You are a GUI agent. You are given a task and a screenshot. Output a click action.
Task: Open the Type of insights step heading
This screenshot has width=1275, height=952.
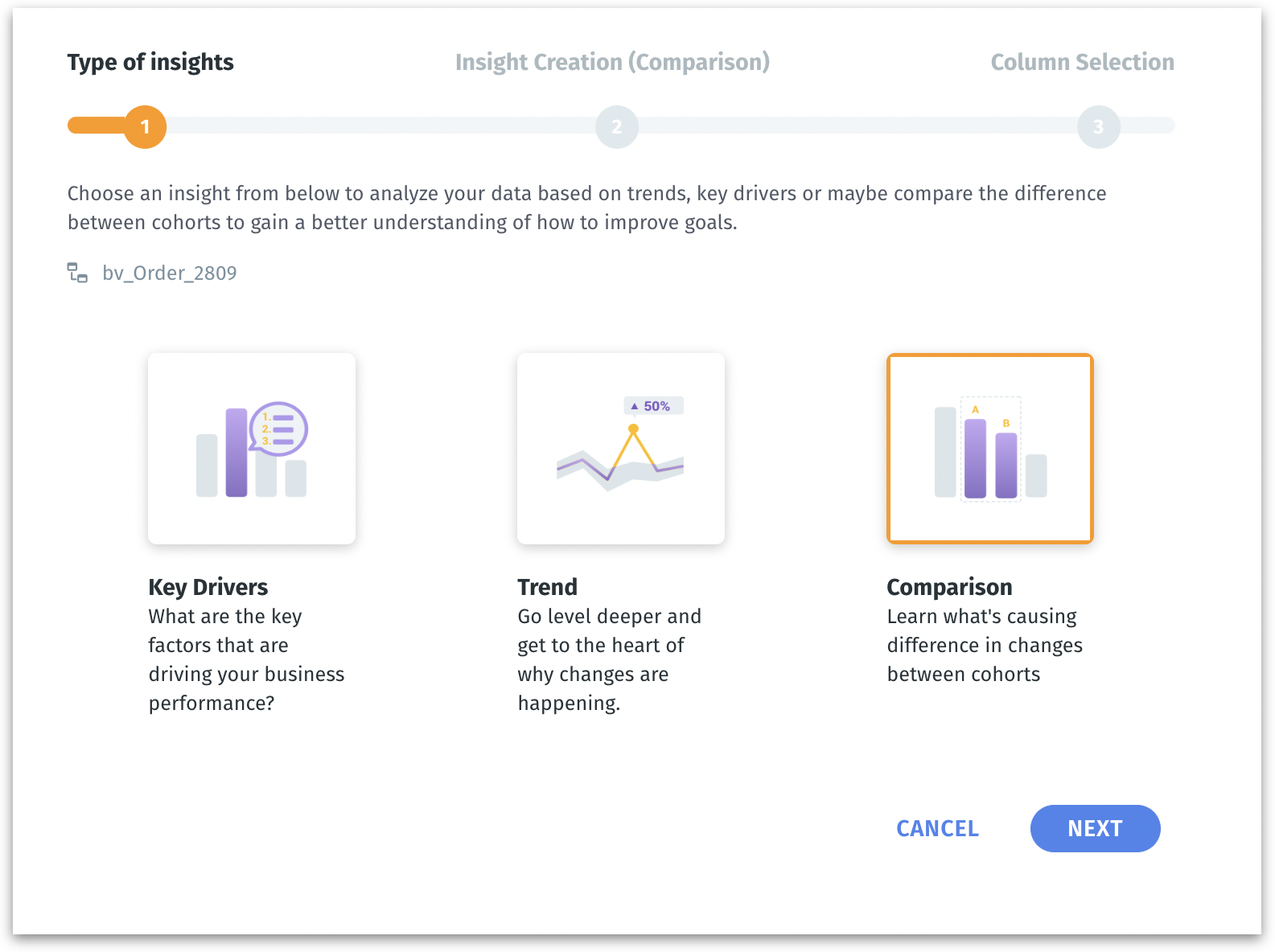click(150, 62)
